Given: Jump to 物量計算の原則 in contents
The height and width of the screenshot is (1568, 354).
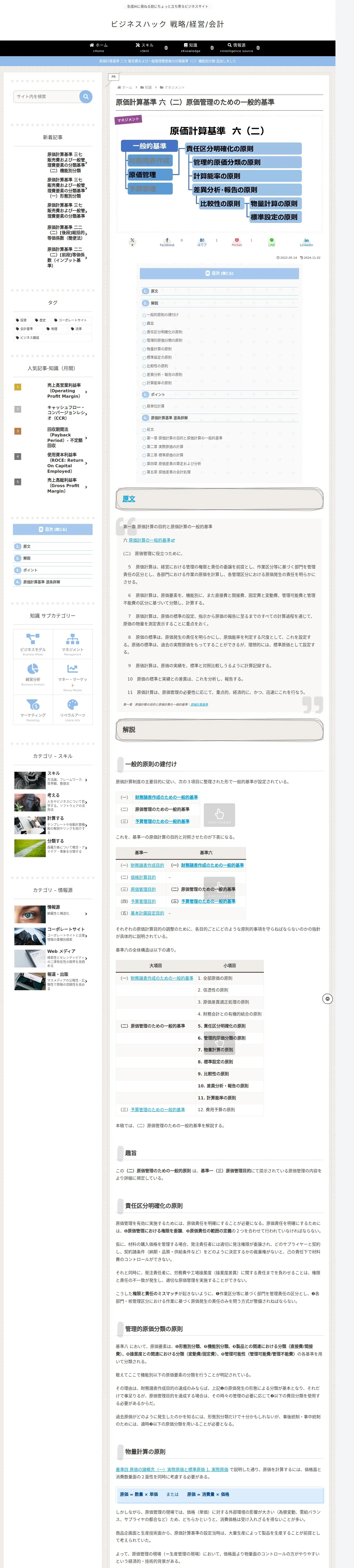Looking at the screenshot, I should [x=159, y=349].
